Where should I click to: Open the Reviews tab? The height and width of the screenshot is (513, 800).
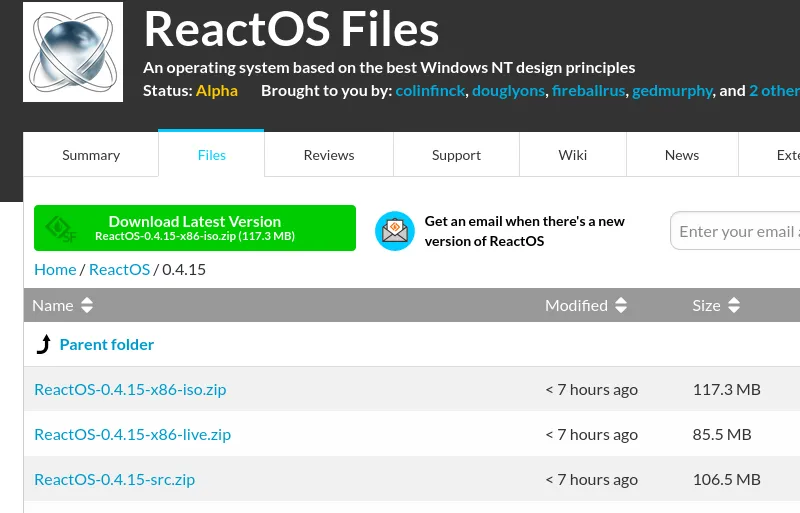(329, 155)
